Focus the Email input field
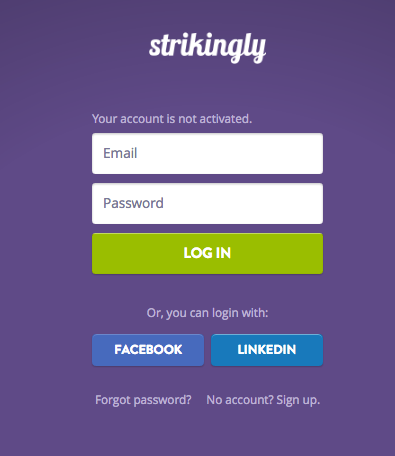This screenshot has height=456, width=395. click(x=207, y=153)
